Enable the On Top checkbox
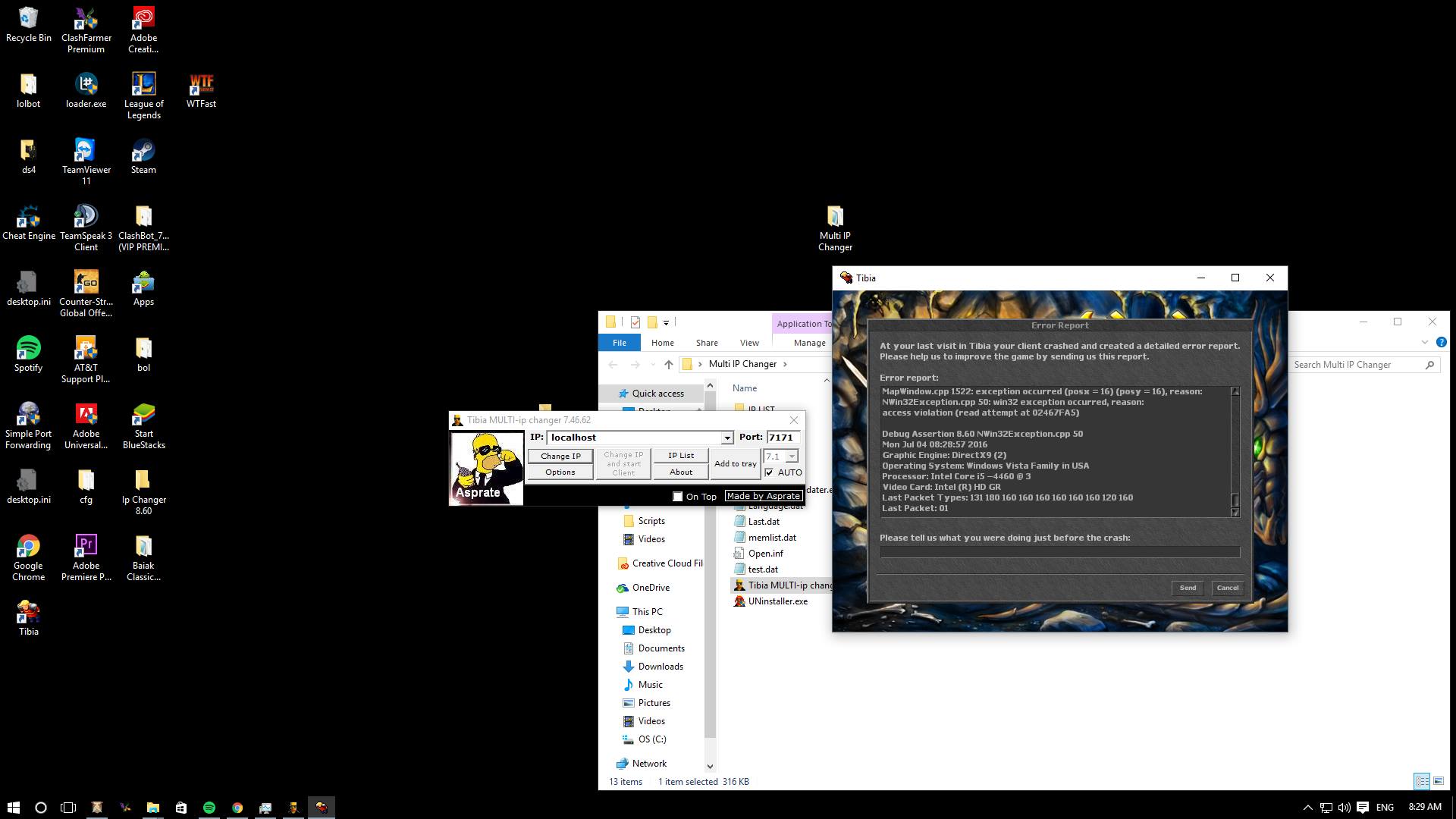This screenshot has width=1456, height=819. pyautogui.click(x=678, y=497)
